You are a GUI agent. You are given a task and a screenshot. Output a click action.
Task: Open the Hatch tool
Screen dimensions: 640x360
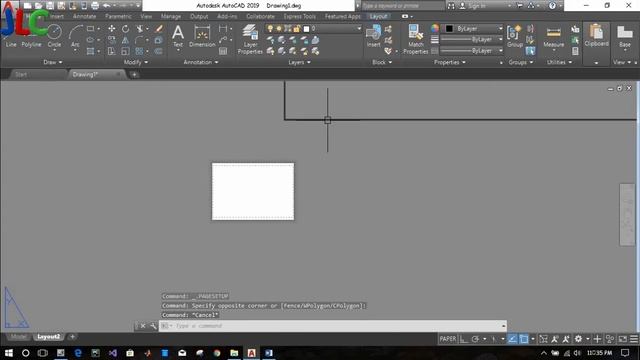90,51
